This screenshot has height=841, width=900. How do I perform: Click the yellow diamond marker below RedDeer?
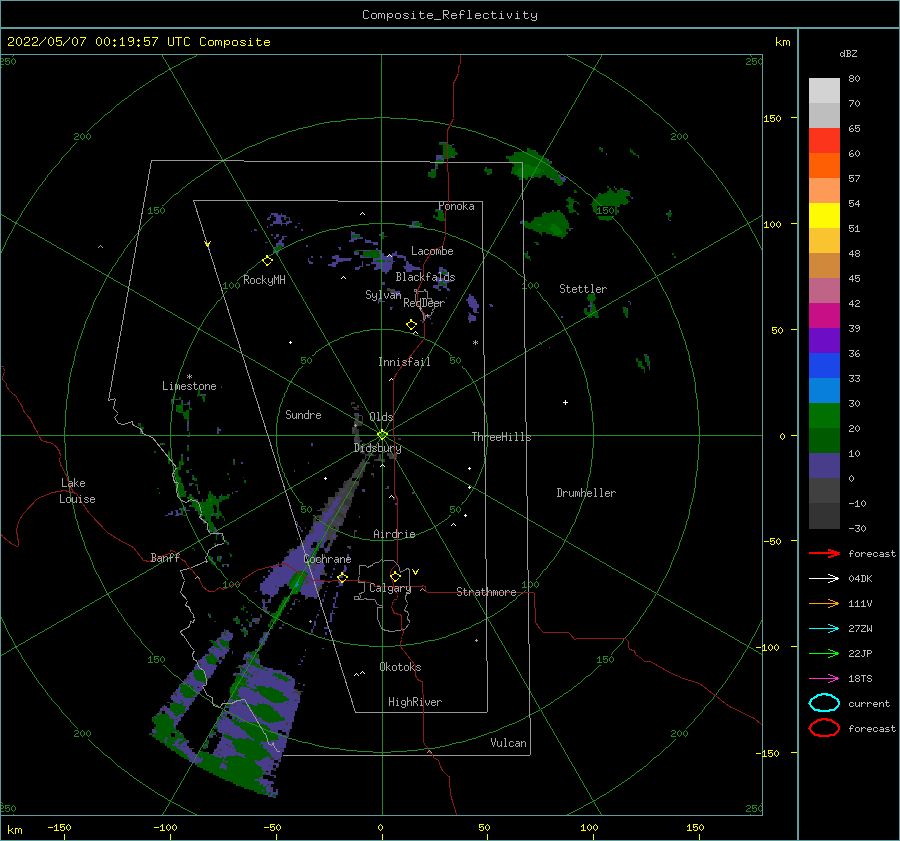(x=411, y=325)
